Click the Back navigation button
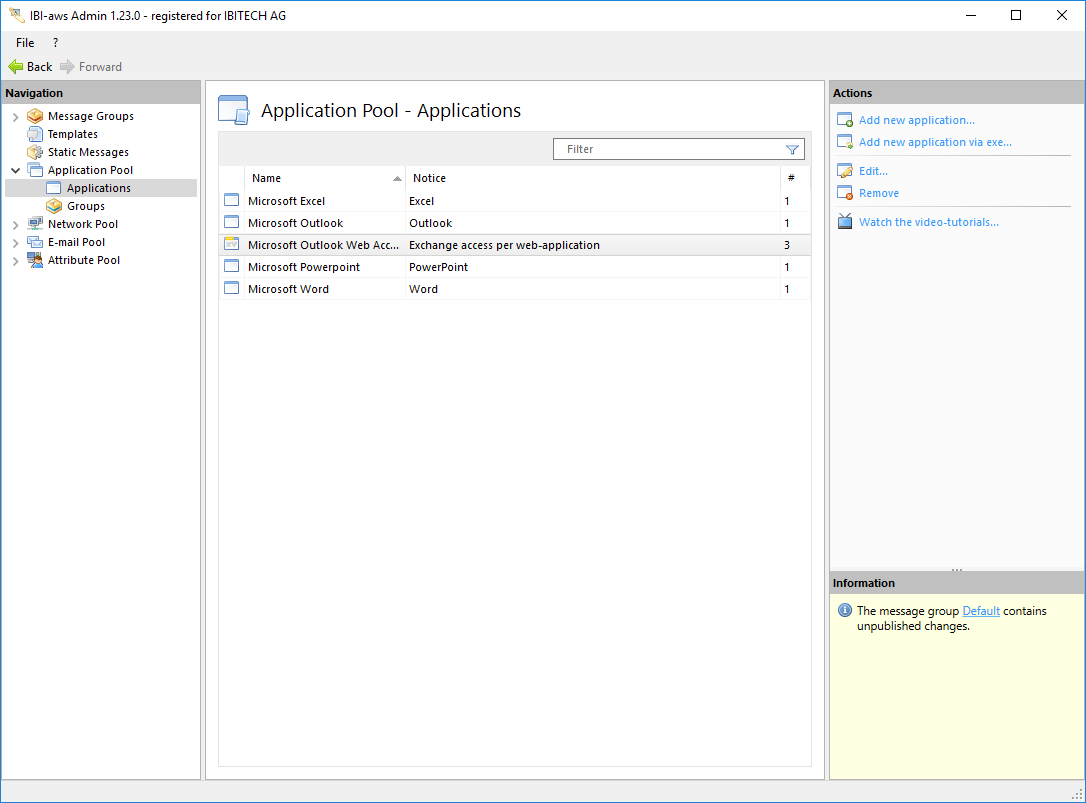The width and height of the screenshot is (1086, 803). [30, 67]
